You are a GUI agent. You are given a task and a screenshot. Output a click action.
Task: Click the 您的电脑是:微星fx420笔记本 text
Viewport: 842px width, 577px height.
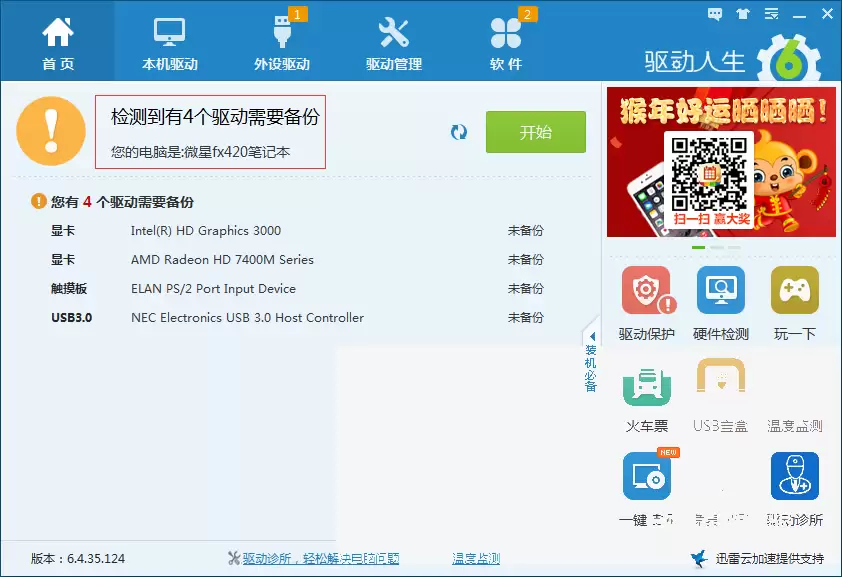(200, 152)
